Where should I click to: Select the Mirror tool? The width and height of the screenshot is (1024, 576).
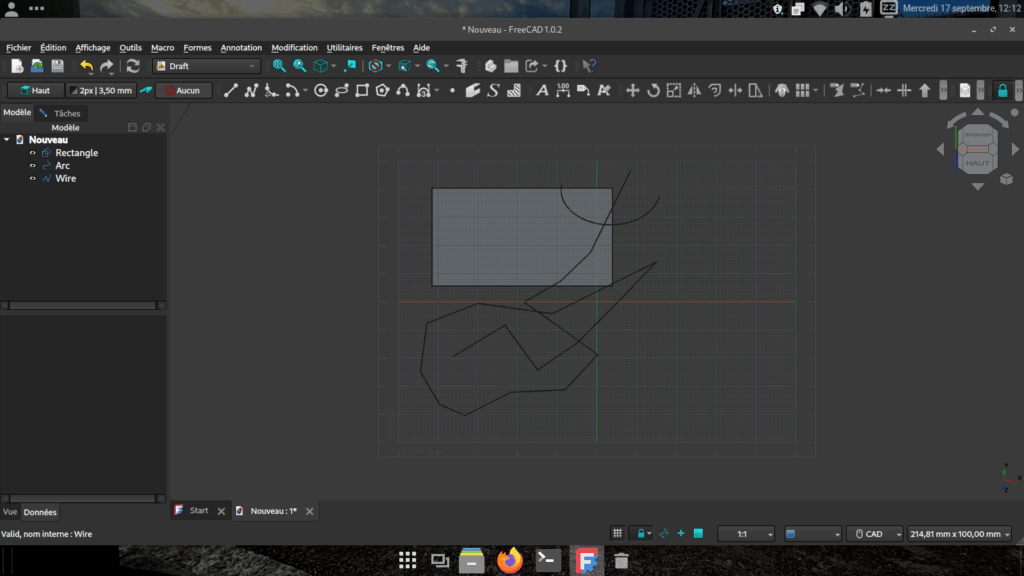(694, 91)
